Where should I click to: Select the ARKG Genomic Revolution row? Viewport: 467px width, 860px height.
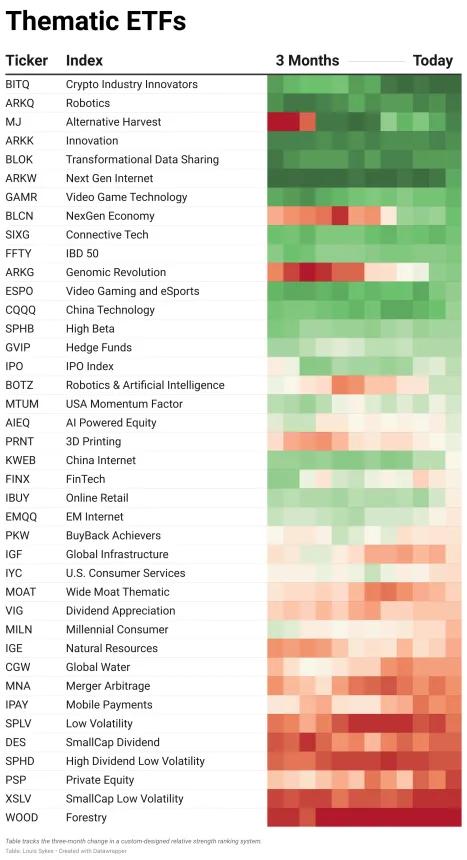point(233,272)
